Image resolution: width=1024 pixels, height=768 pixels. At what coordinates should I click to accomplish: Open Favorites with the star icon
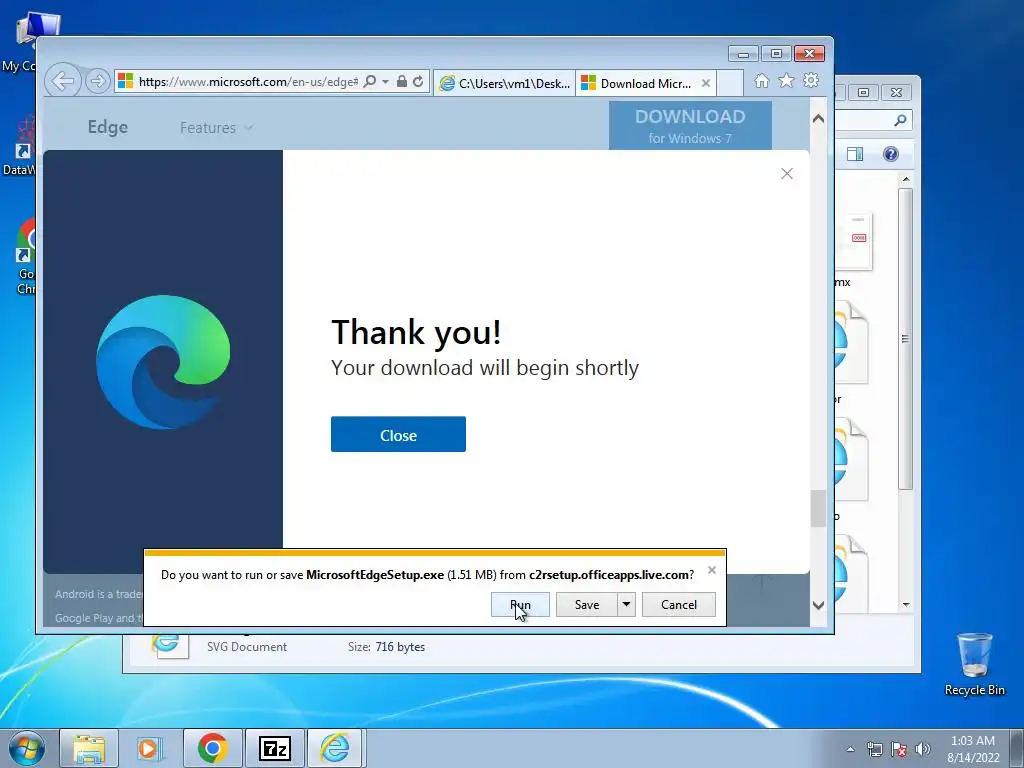[x=786, y=80]
